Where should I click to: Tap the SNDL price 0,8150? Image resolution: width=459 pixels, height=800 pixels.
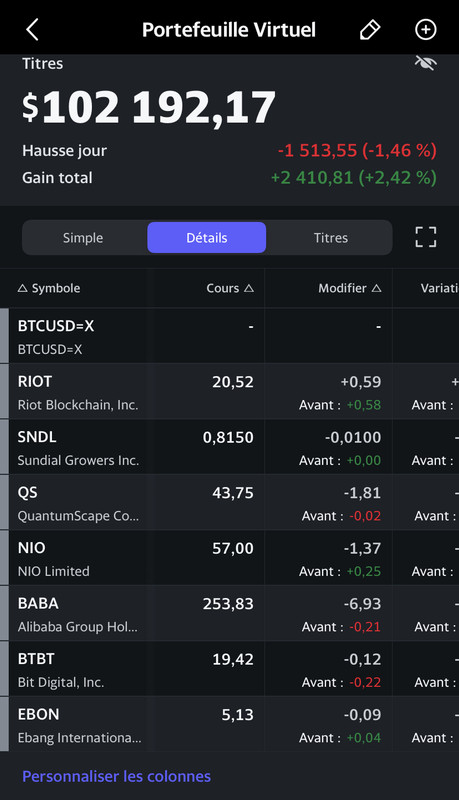(x=228, y=438)
